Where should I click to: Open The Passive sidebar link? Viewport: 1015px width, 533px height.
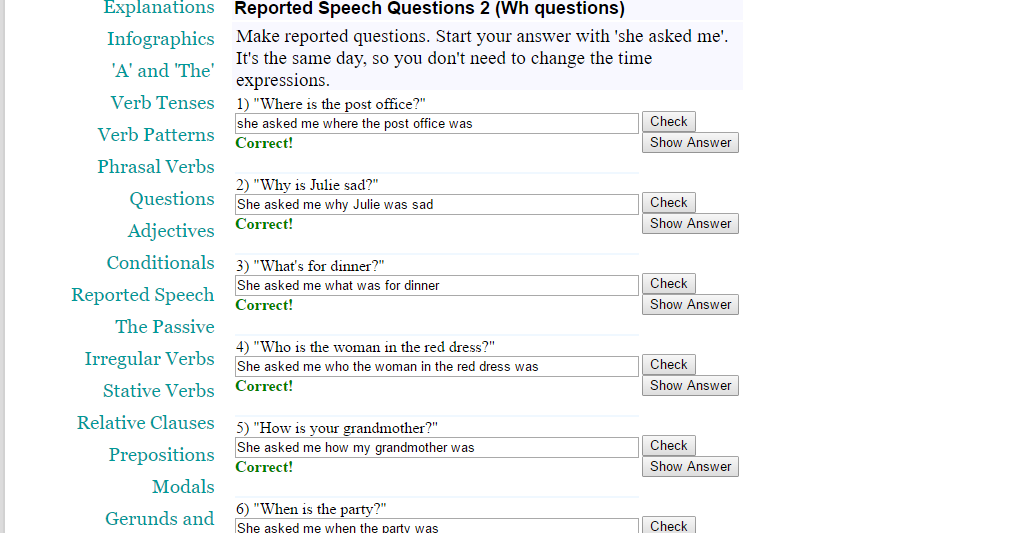164,327
